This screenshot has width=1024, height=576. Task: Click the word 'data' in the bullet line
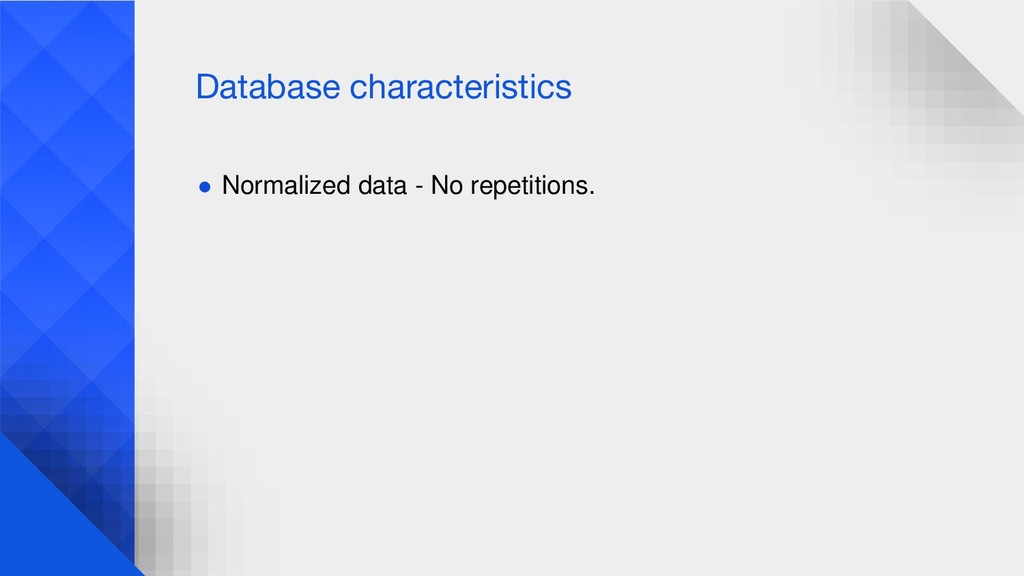(383, 185)
